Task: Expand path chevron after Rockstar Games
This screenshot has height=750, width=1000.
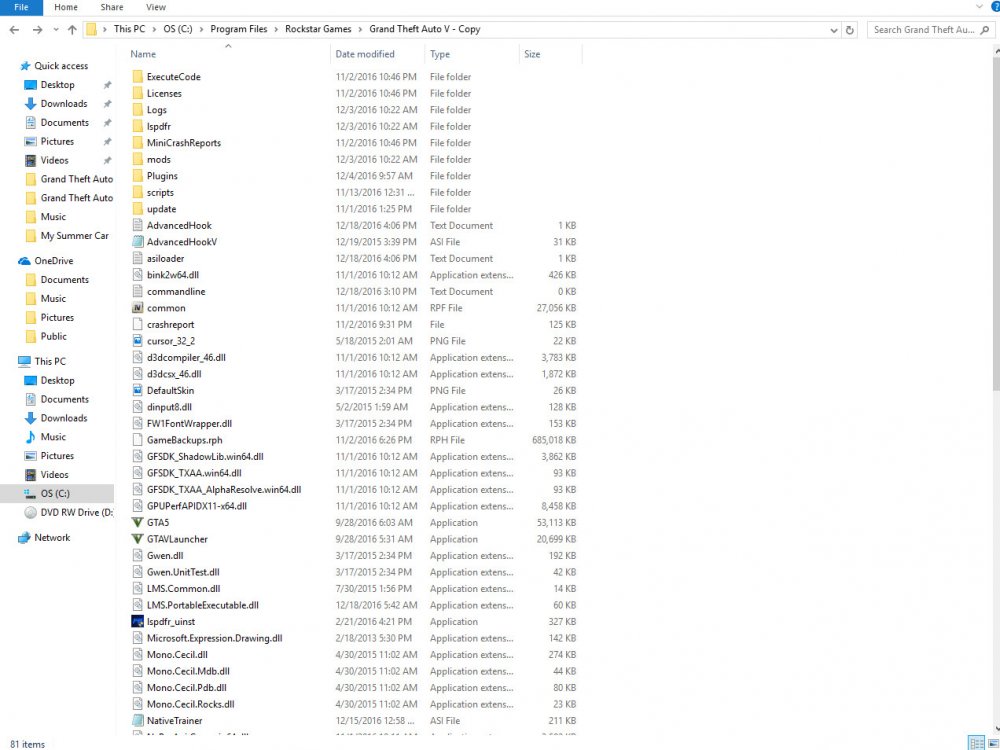Action: [360, 29]
